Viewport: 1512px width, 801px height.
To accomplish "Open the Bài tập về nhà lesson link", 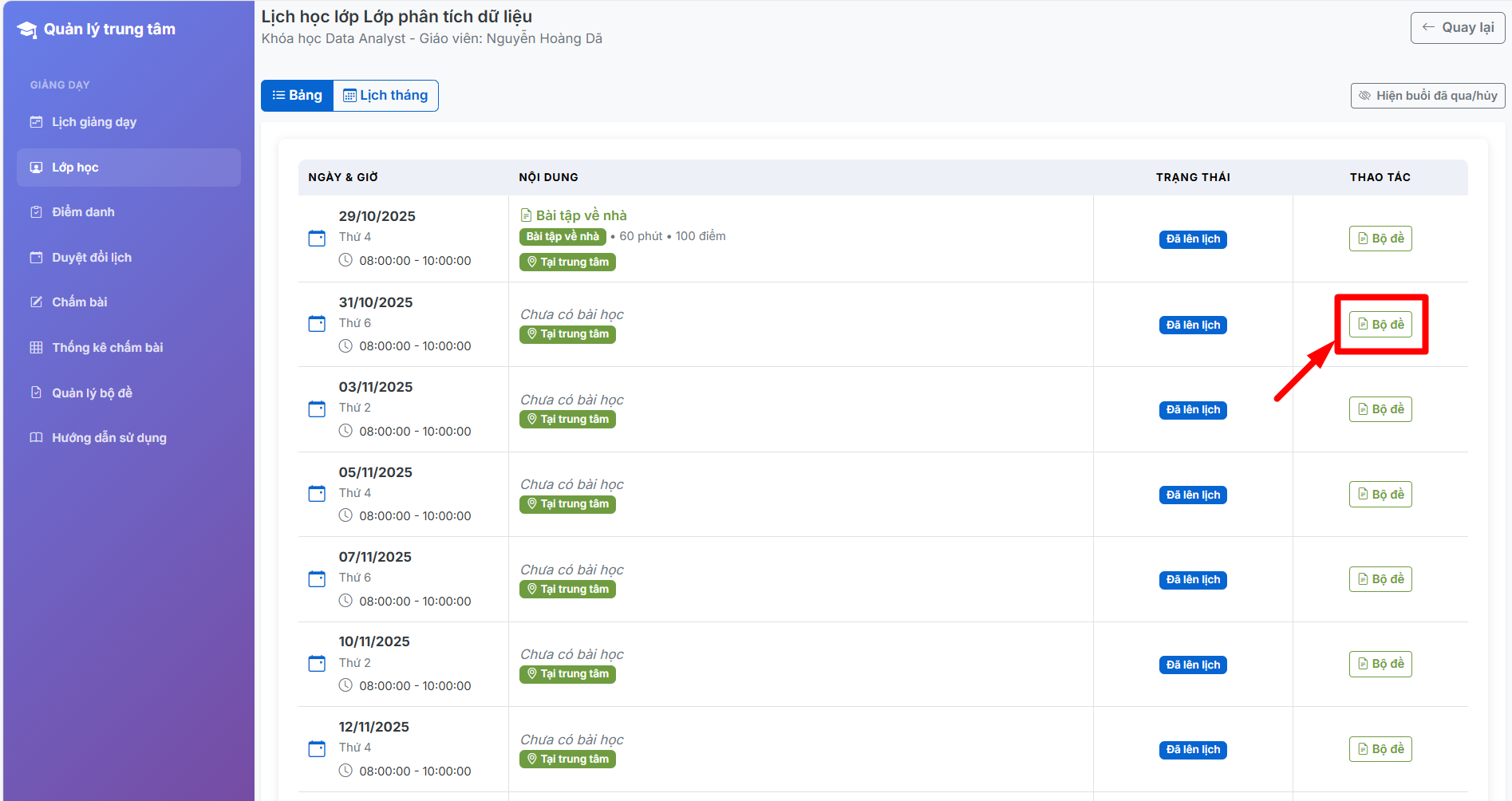I will click(581, 215).
